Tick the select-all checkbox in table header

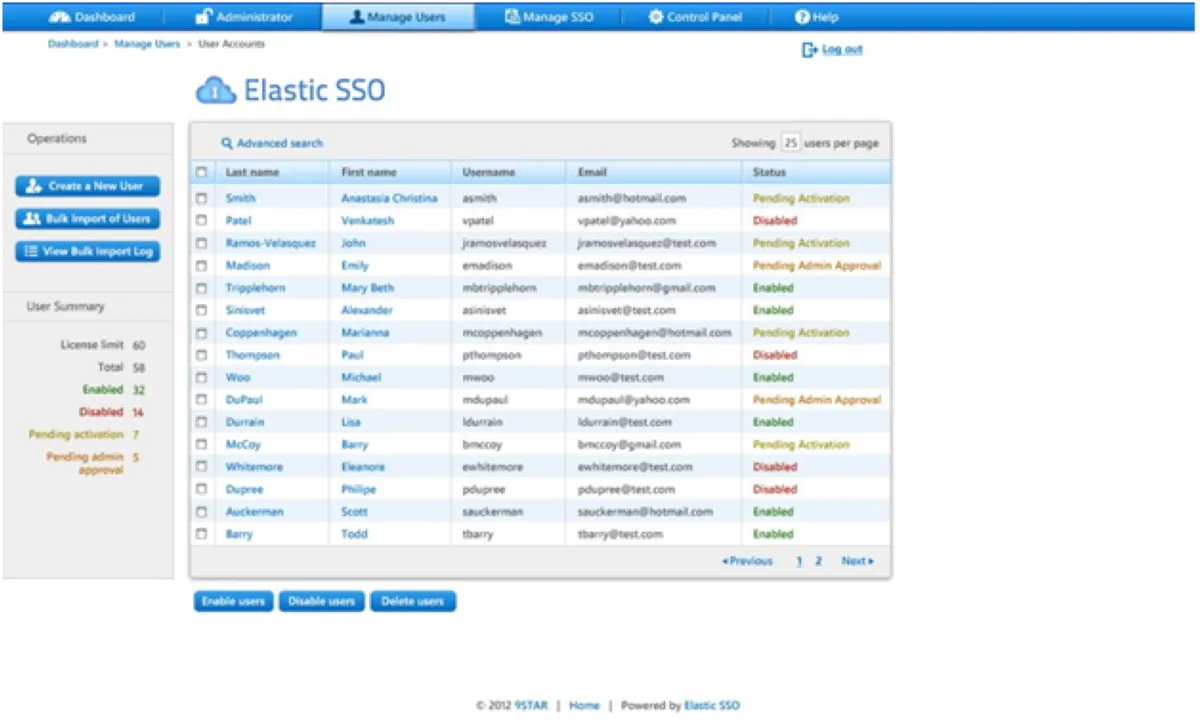(201, 172)
